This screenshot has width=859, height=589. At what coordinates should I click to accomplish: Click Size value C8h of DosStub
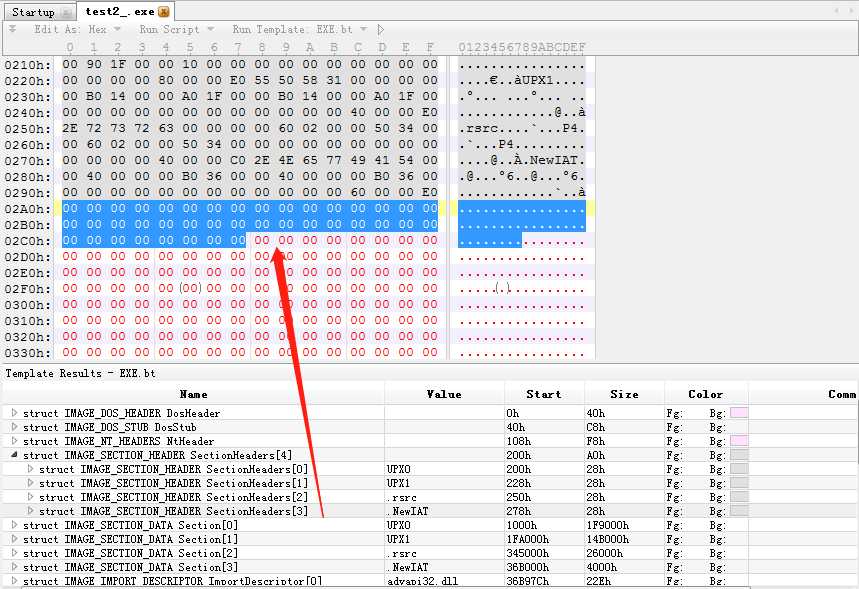click(595, 426)
